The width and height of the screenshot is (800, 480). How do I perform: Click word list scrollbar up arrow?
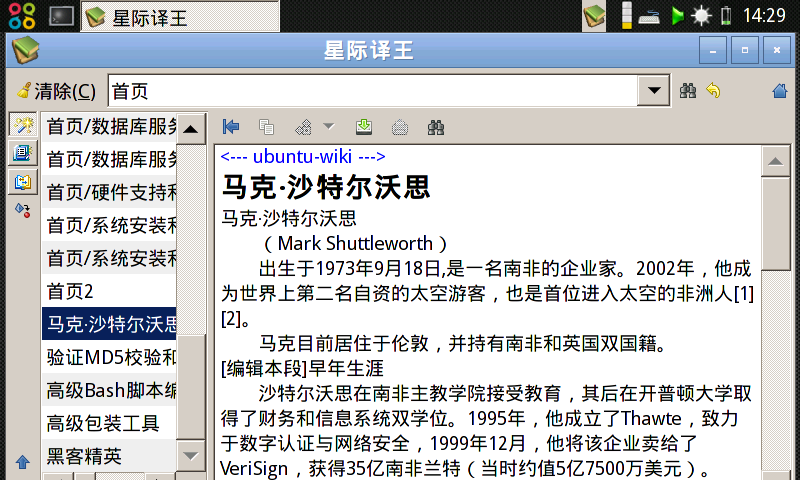[x=191, y=129]
